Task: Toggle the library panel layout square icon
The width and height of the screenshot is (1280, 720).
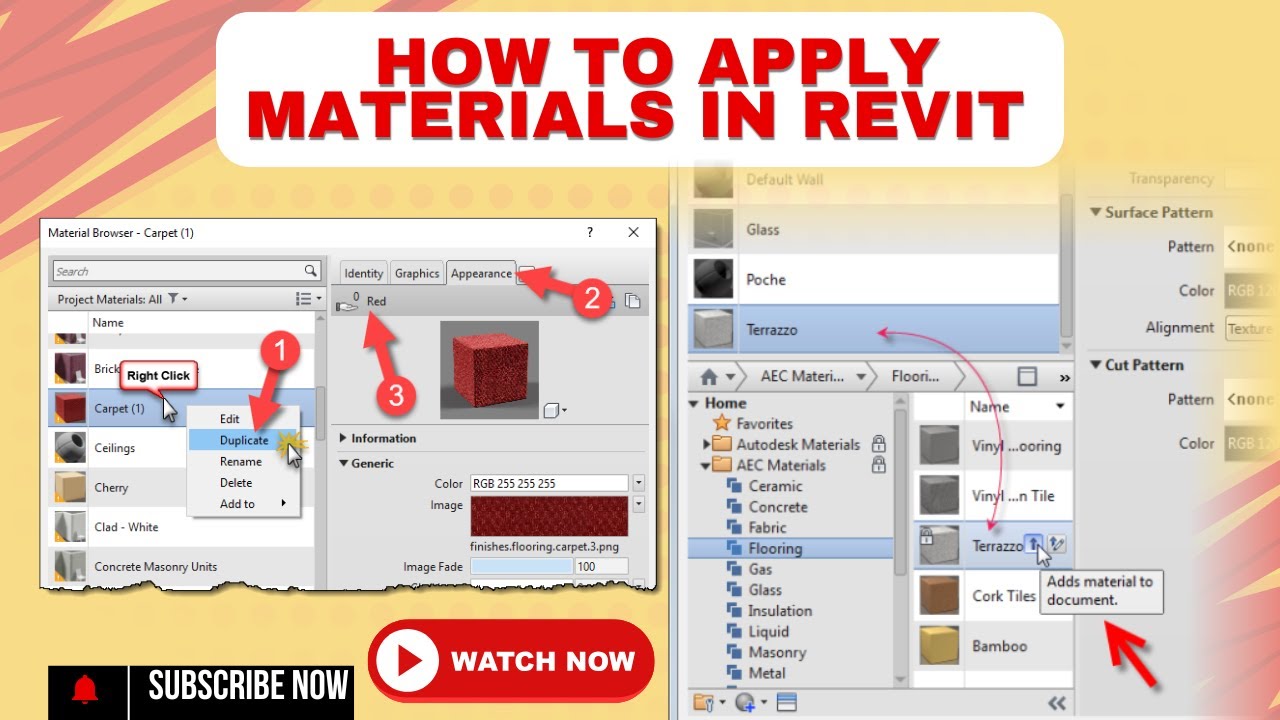Action: pos(1027,377)
